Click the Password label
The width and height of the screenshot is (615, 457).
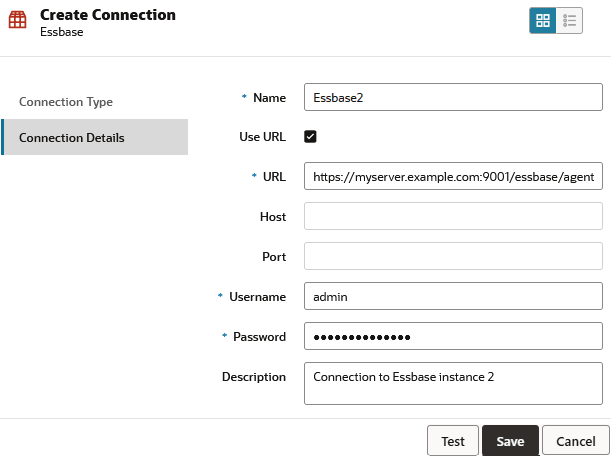point(259,337)
